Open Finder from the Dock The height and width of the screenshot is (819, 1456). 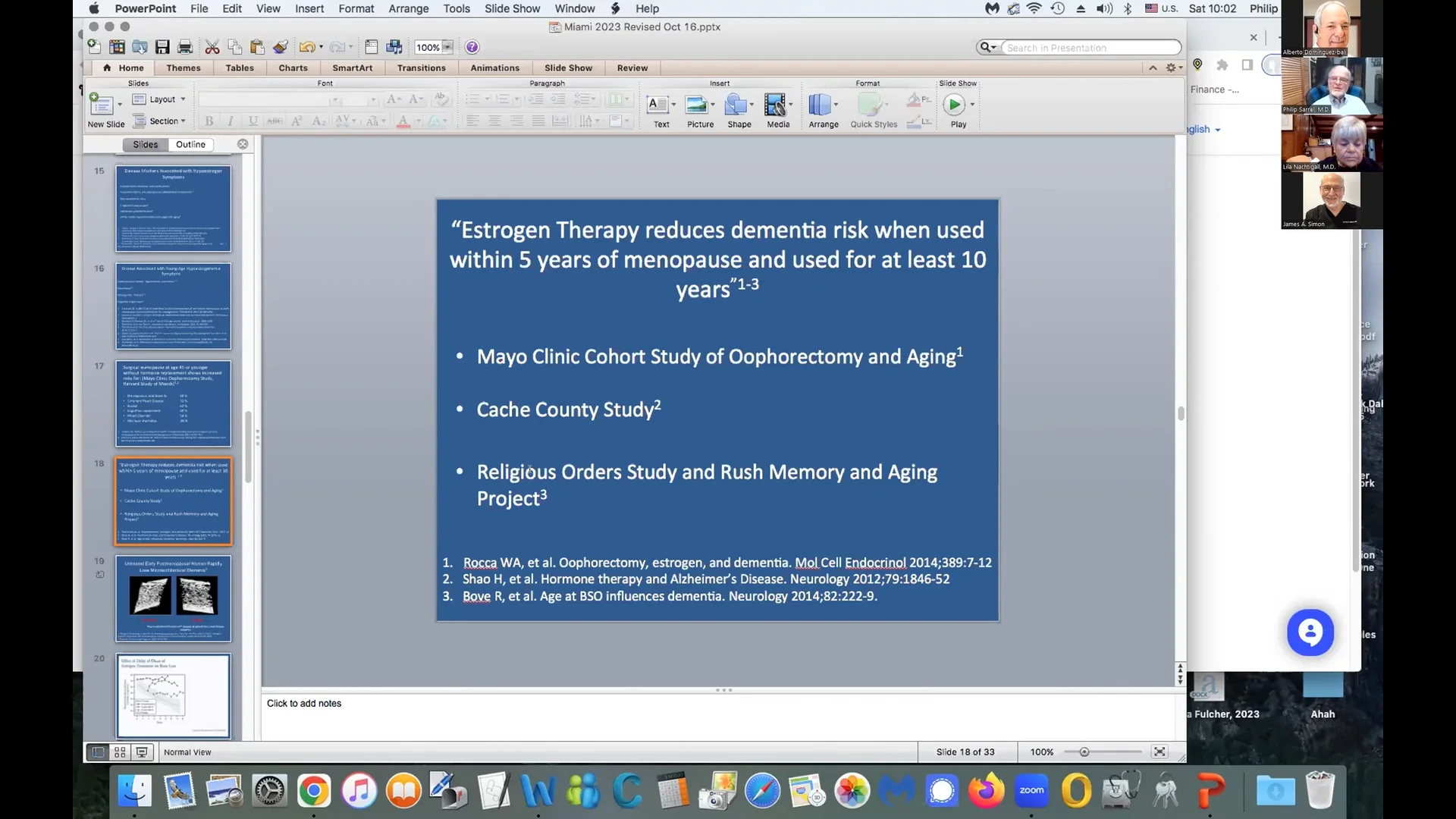point(135,792)
